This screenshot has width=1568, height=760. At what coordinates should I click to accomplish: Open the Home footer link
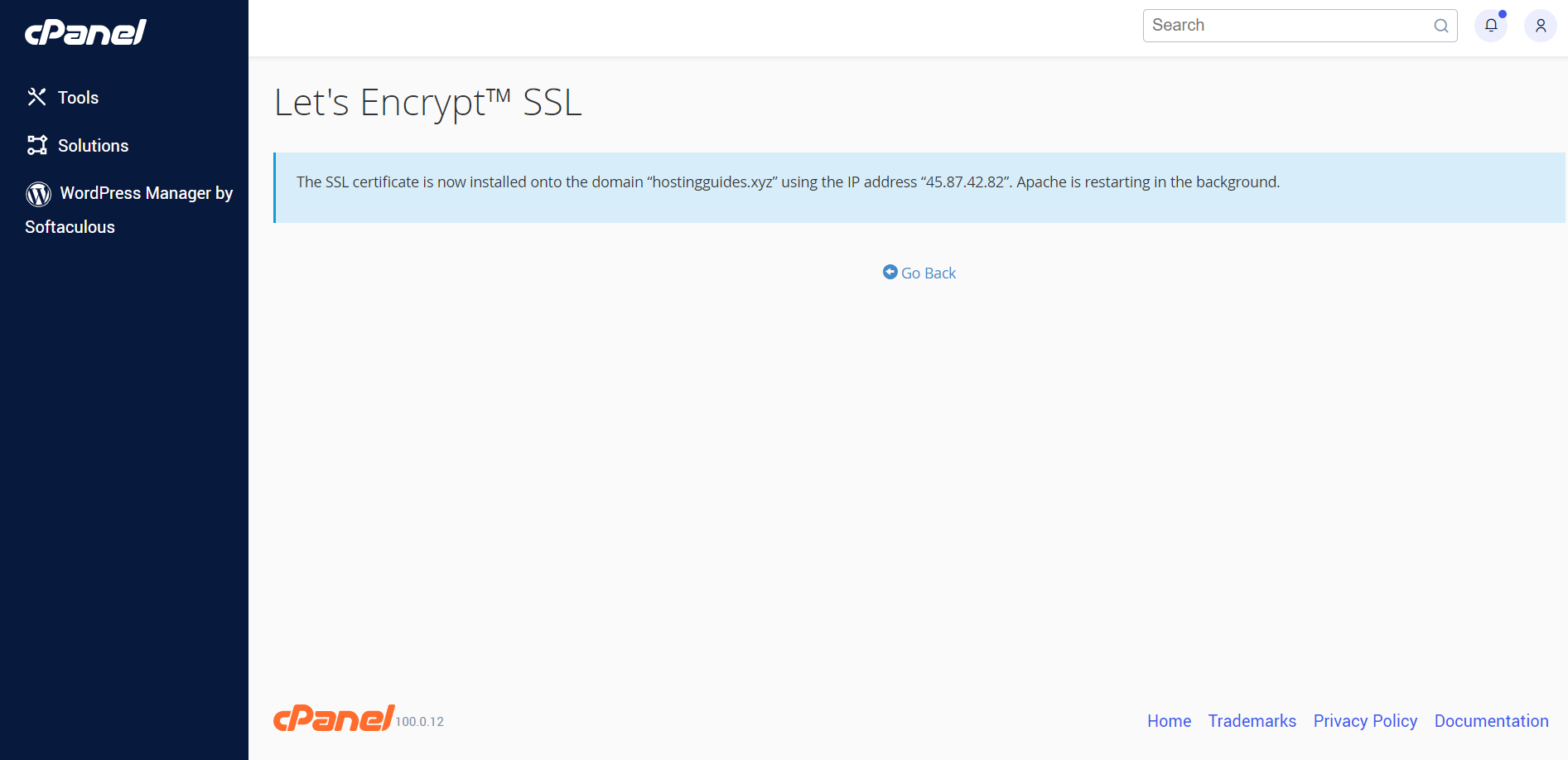(x=1169, y=721)
